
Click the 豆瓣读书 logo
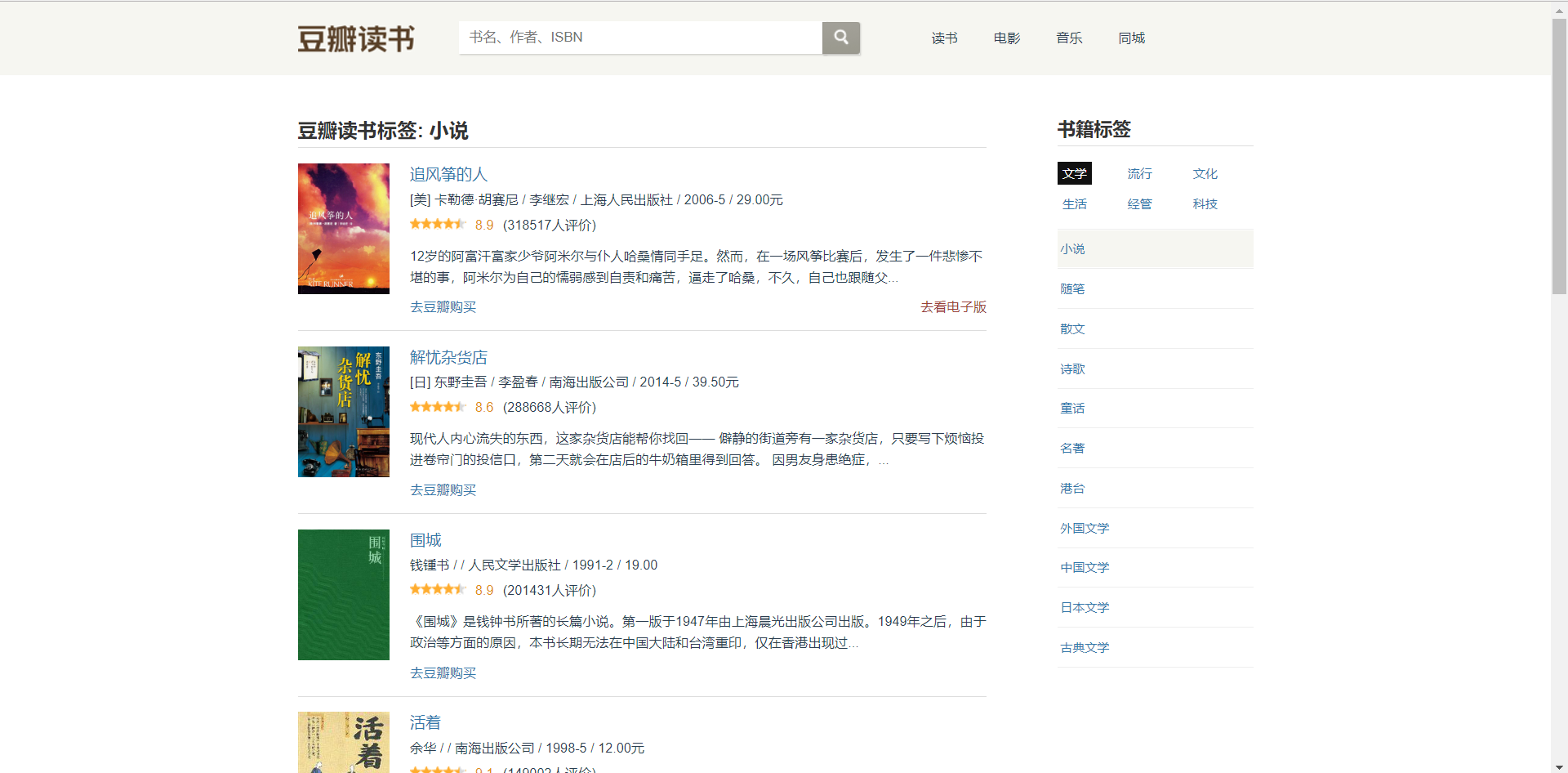click(x=356, y=38)
